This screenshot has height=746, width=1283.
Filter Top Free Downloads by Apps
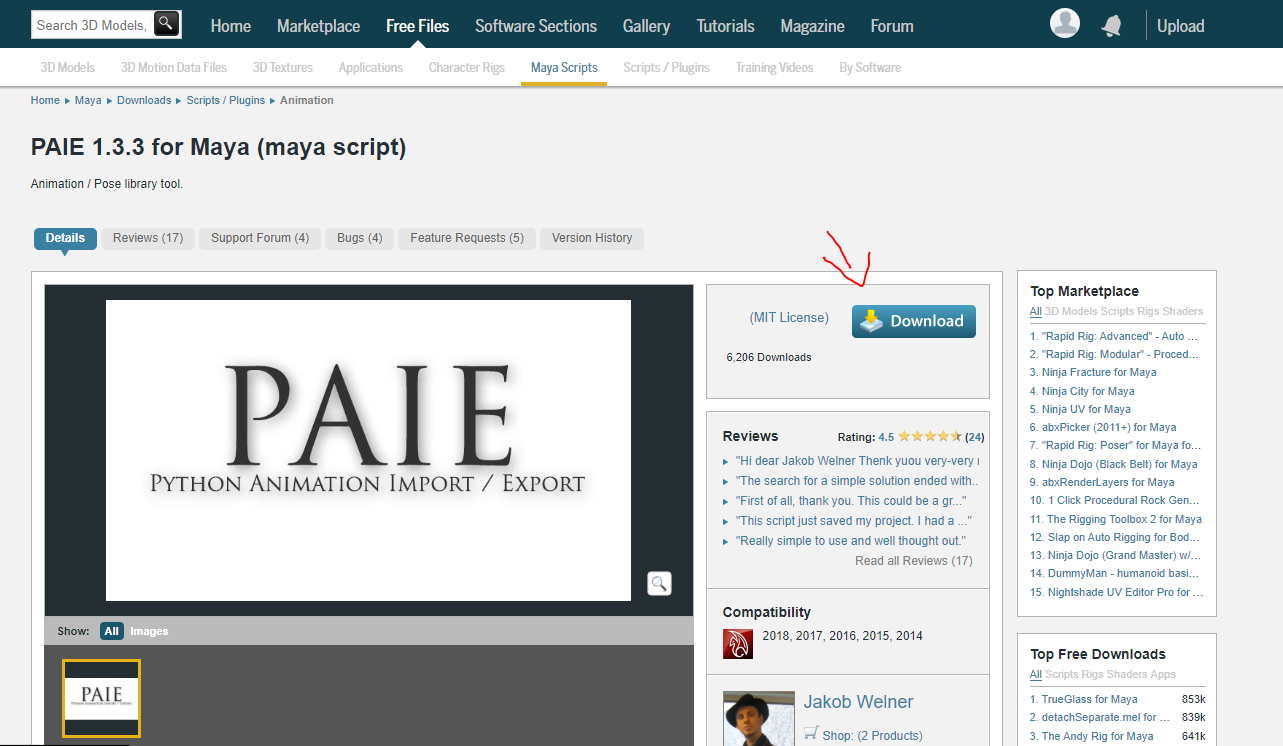click(1163, 675)
